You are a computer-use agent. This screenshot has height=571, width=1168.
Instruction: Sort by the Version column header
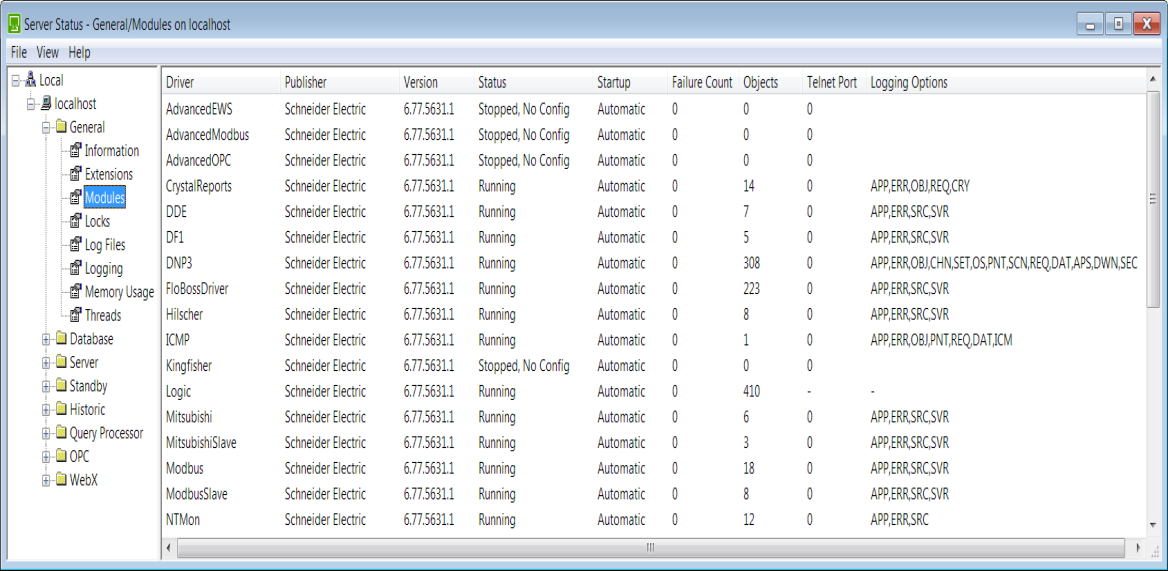coord(437,83)
